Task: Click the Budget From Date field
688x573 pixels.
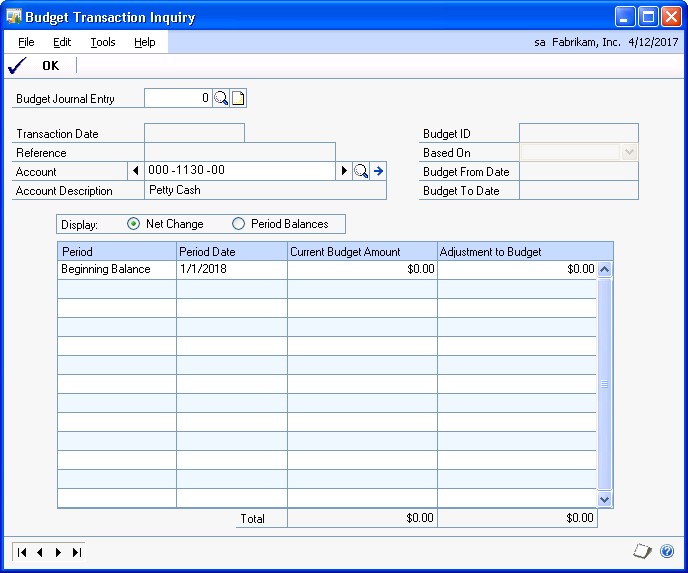Action: point(579,172)
